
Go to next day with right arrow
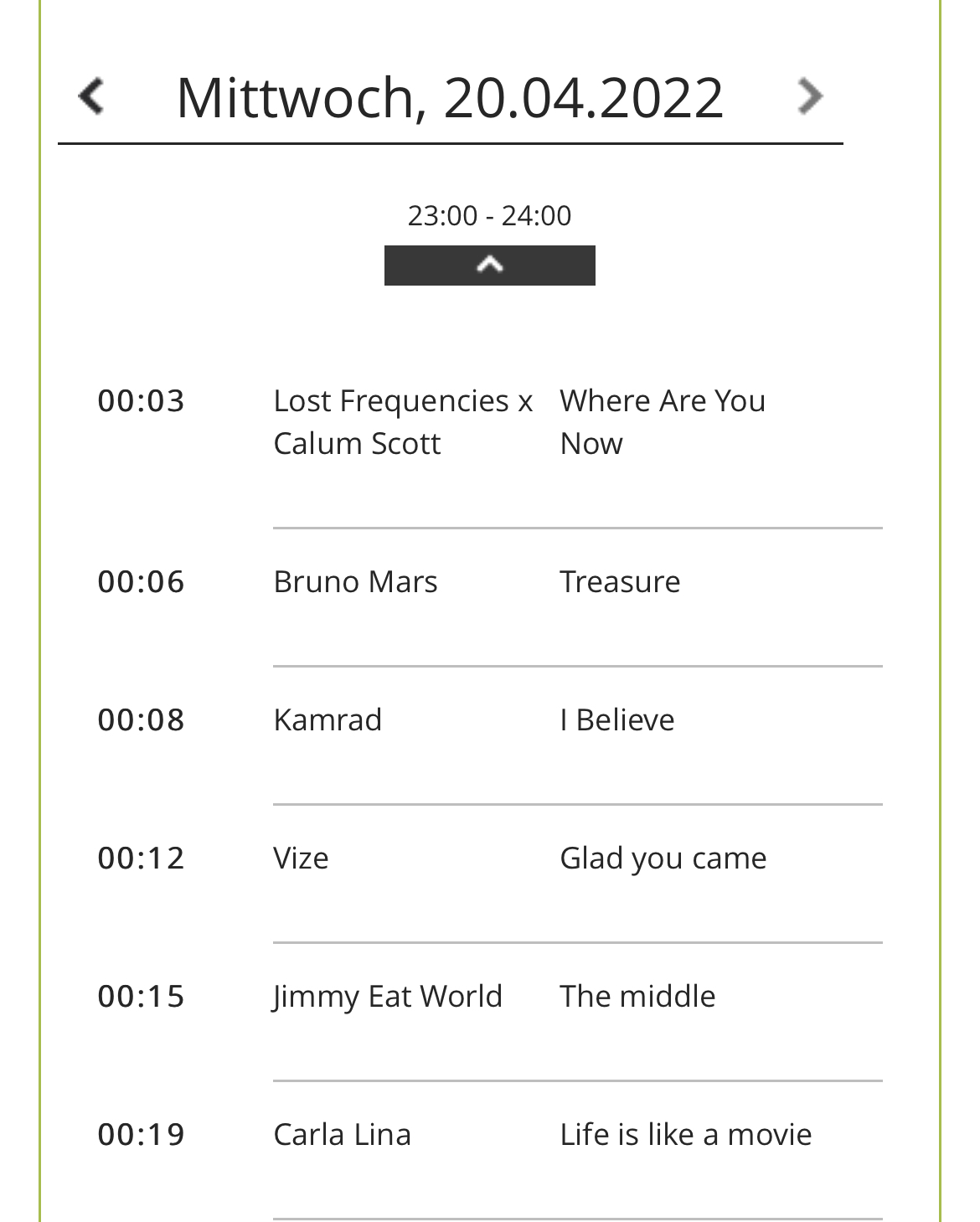coord(809,96)
